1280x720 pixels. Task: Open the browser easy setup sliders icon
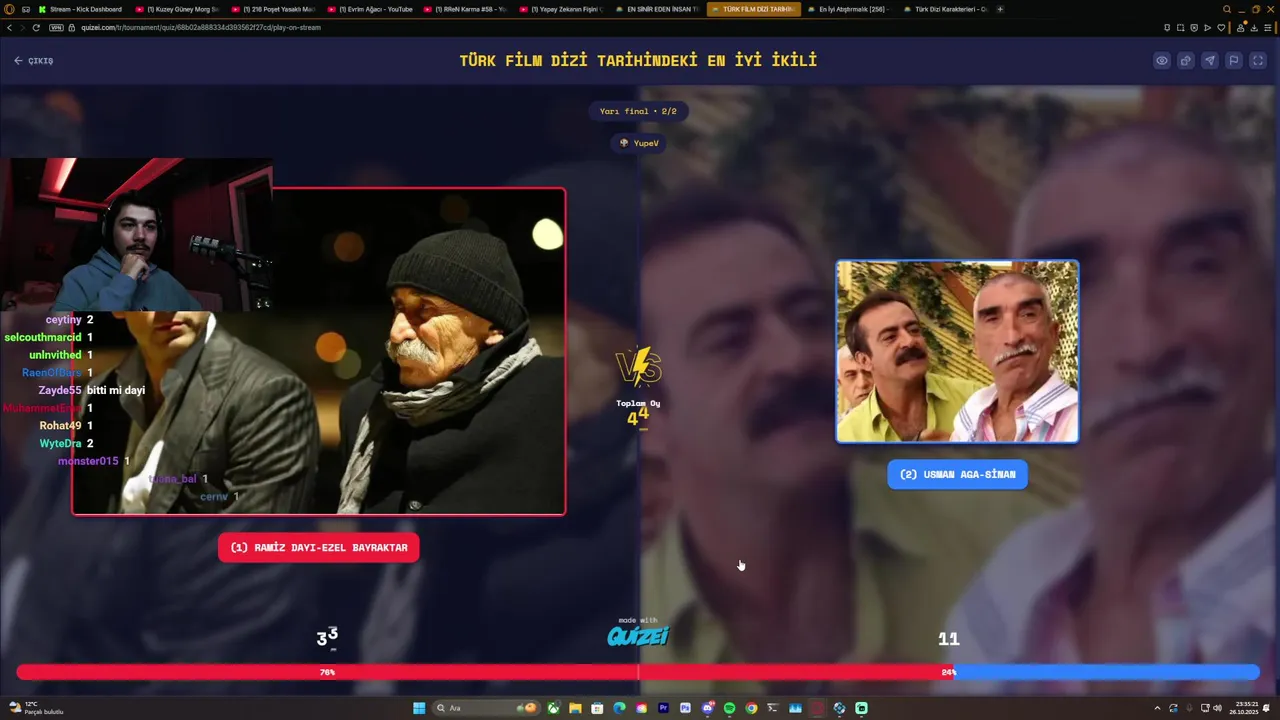pyautogui.click(x=1267, y=27)
